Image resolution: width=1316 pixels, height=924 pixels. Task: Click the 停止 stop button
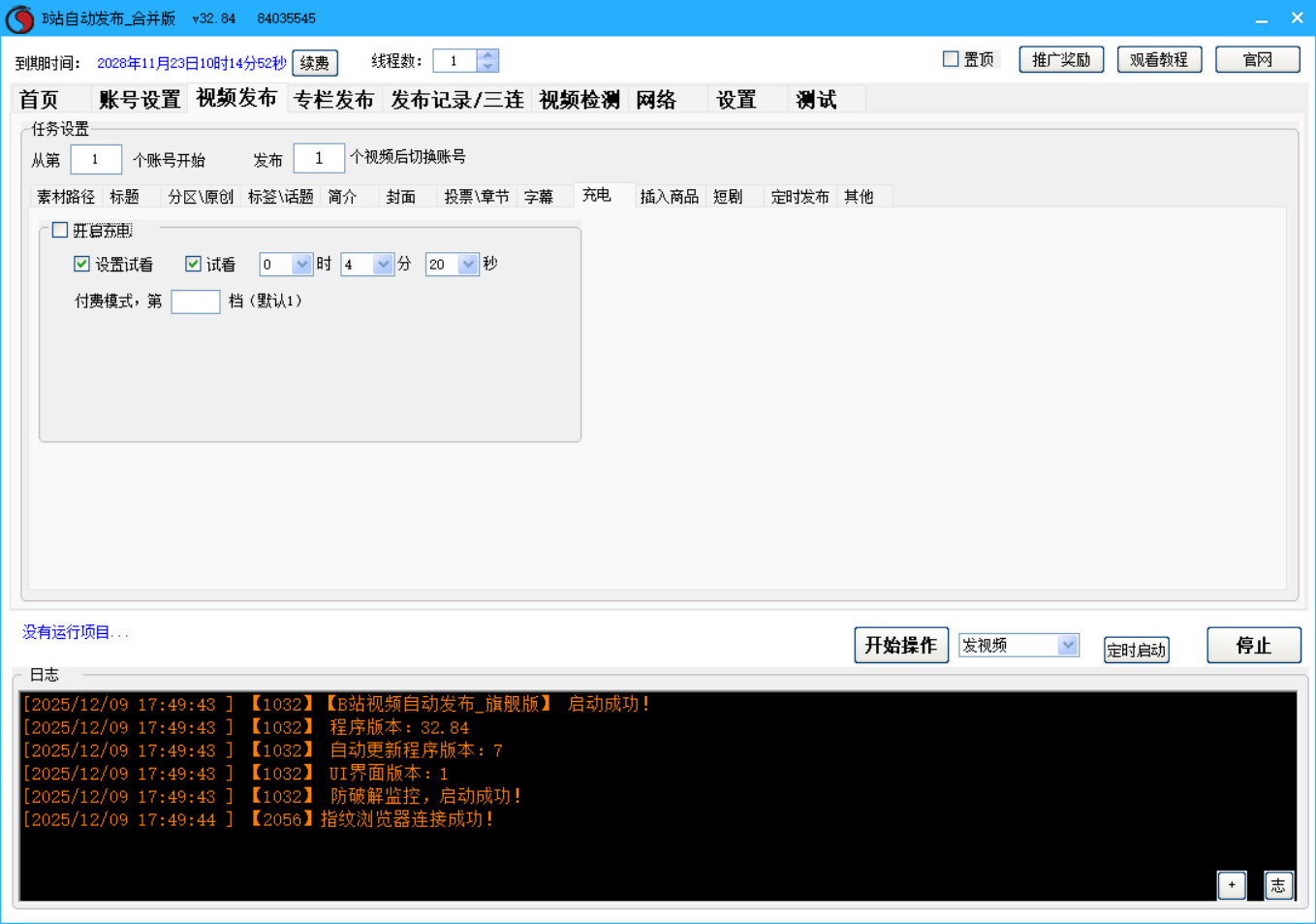pos(1253,645)
